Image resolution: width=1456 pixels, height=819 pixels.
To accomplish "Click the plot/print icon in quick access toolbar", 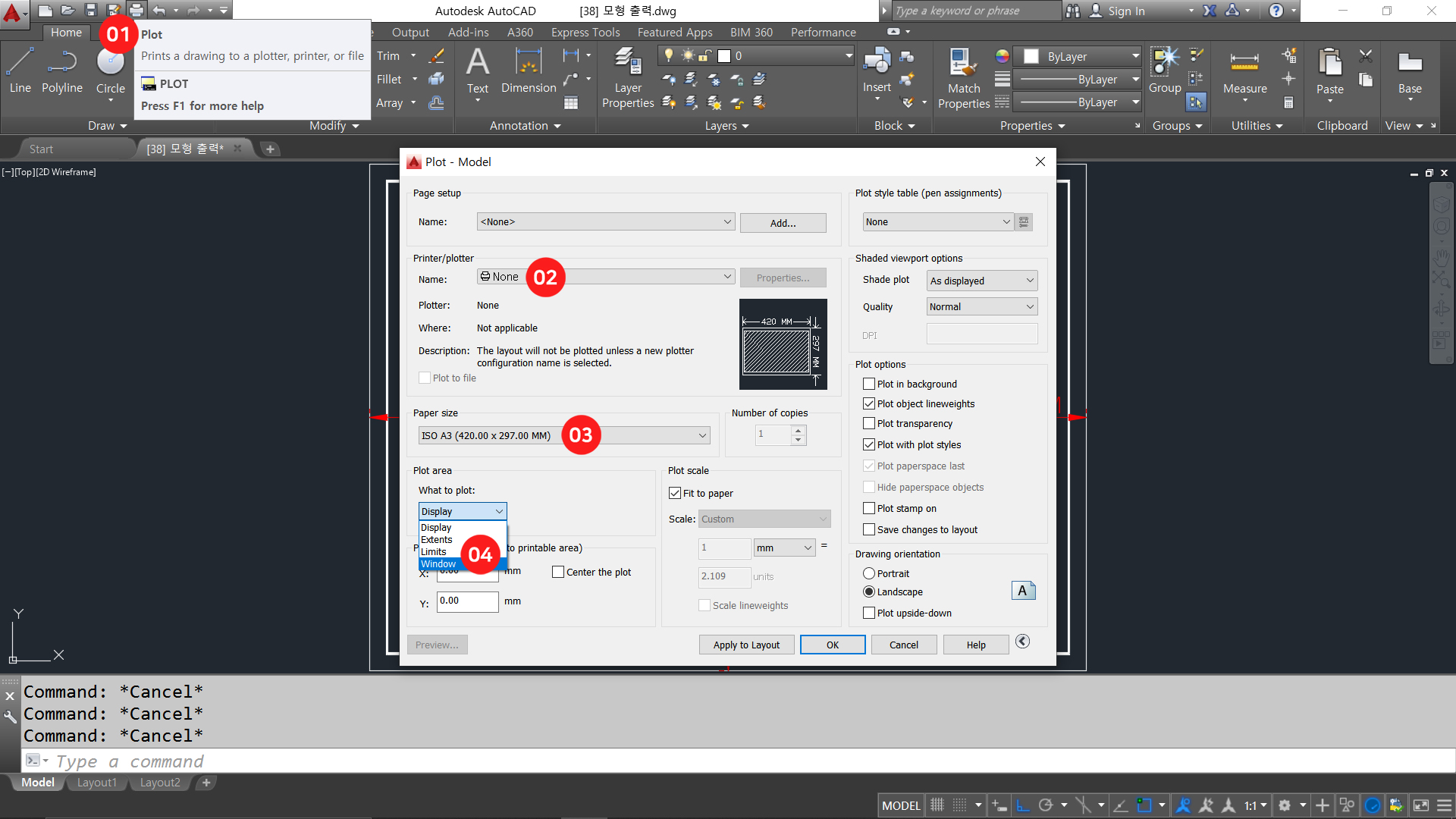I will point(136,11).
